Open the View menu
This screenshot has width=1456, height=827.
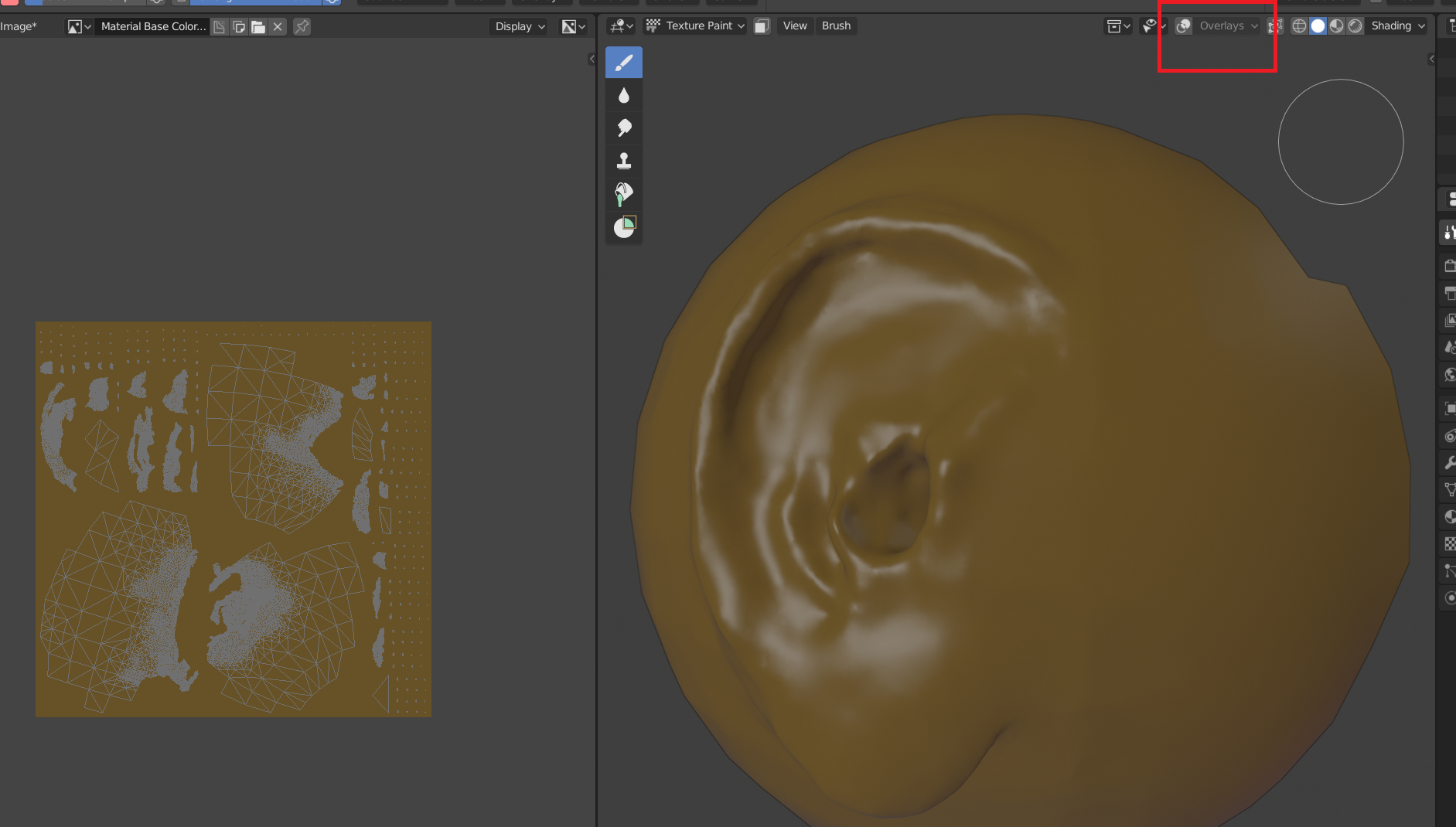coord(795,26)
